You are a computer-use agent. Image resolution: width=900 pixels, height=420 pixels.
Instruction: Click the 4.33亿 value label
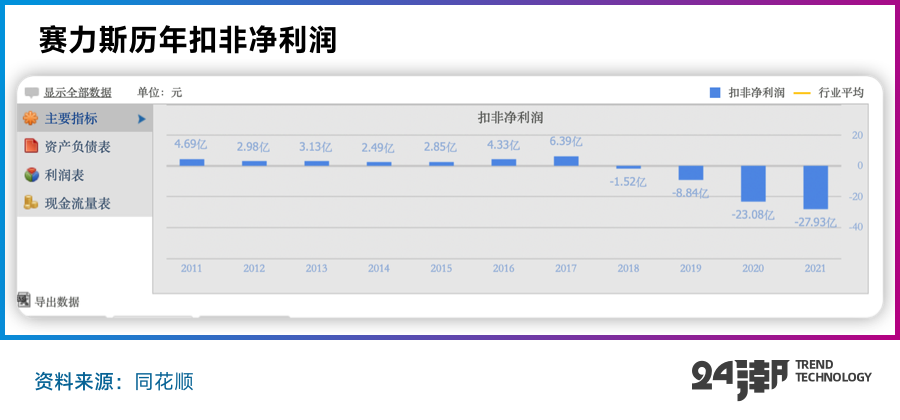(x=503, y=145)
